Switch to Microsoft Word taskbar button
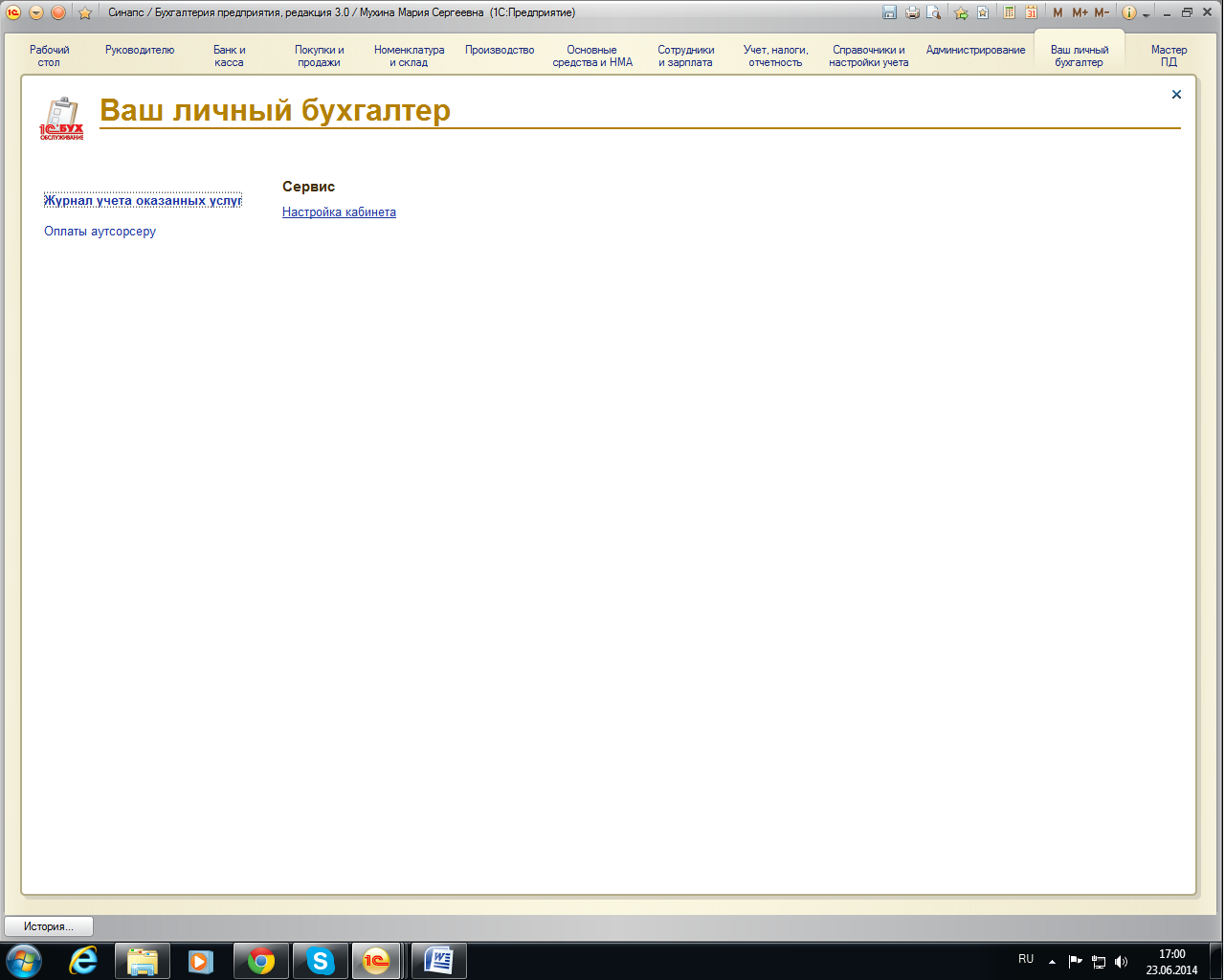The width and height of the screenshot is (1225, 980). coord(439,960)
